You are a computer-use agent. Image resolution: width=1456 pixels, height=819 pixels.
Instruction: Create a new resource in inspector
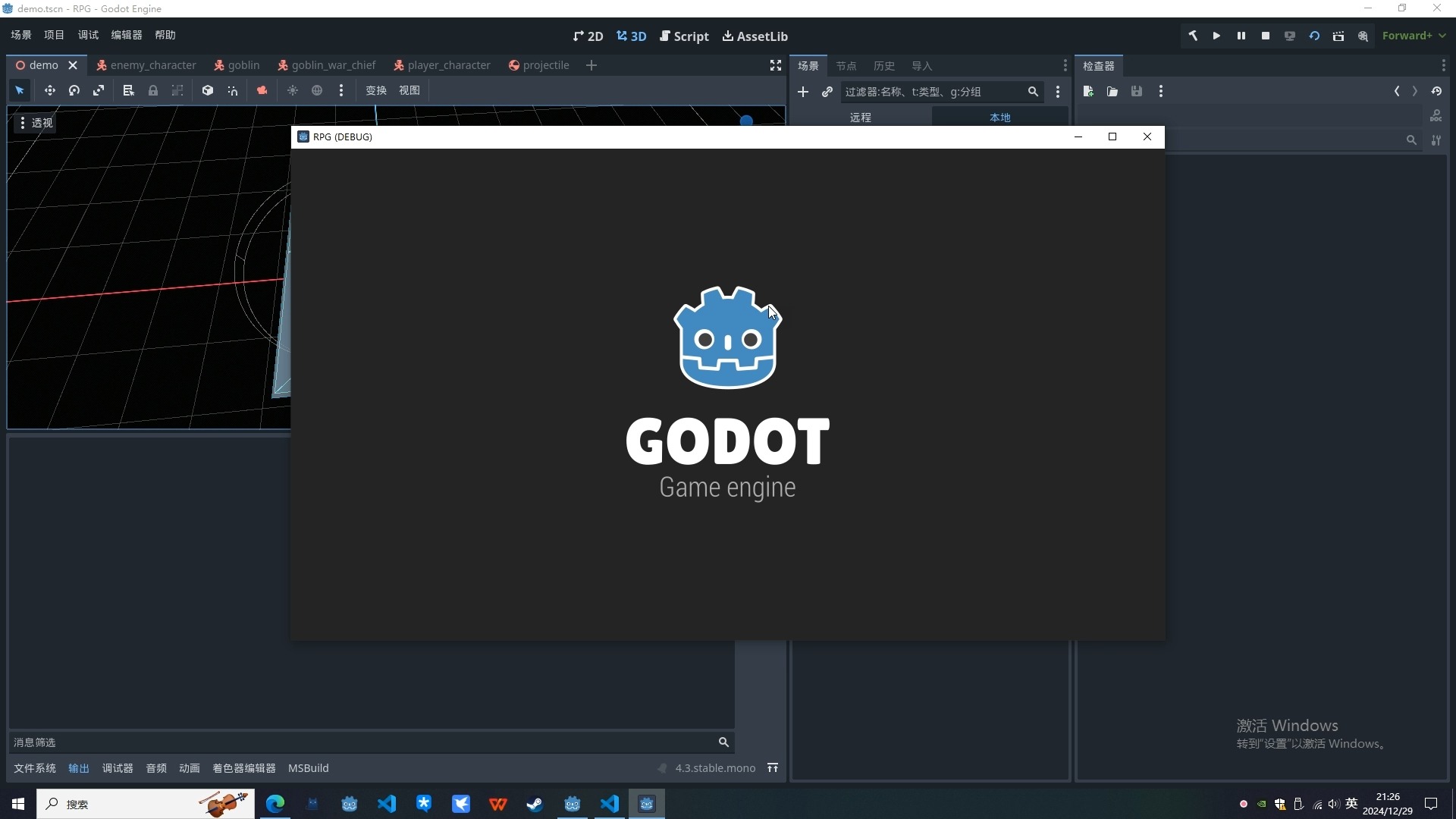pos(1088,91)
